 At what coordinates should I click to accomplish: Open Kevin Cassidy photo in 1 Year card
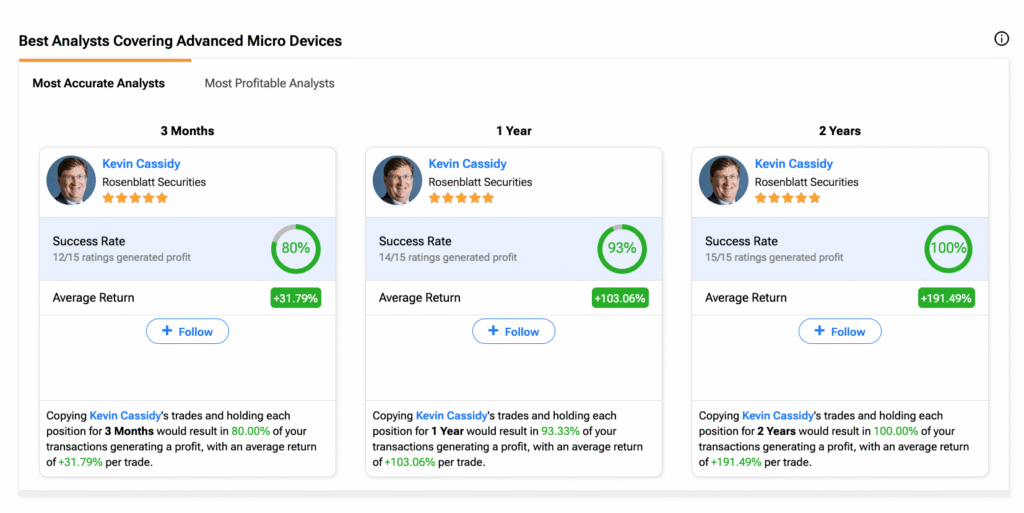pos(397,180)
